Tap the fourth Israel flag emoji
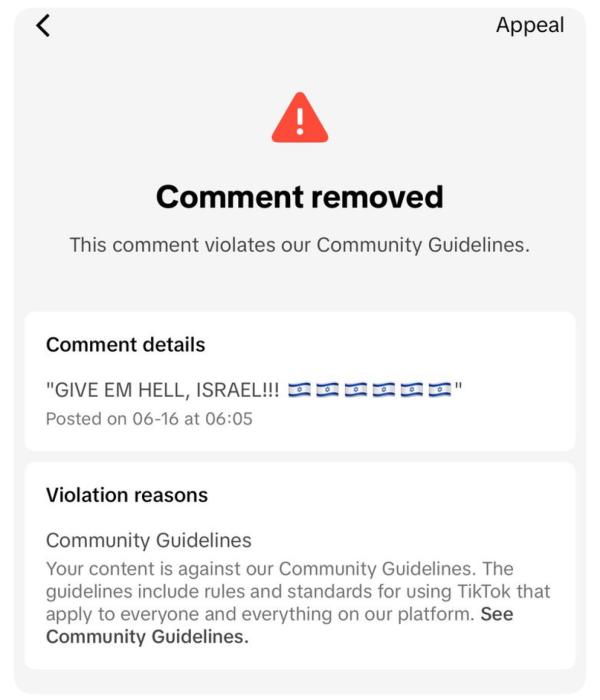The image size is (600, 700). click(383, 390)
